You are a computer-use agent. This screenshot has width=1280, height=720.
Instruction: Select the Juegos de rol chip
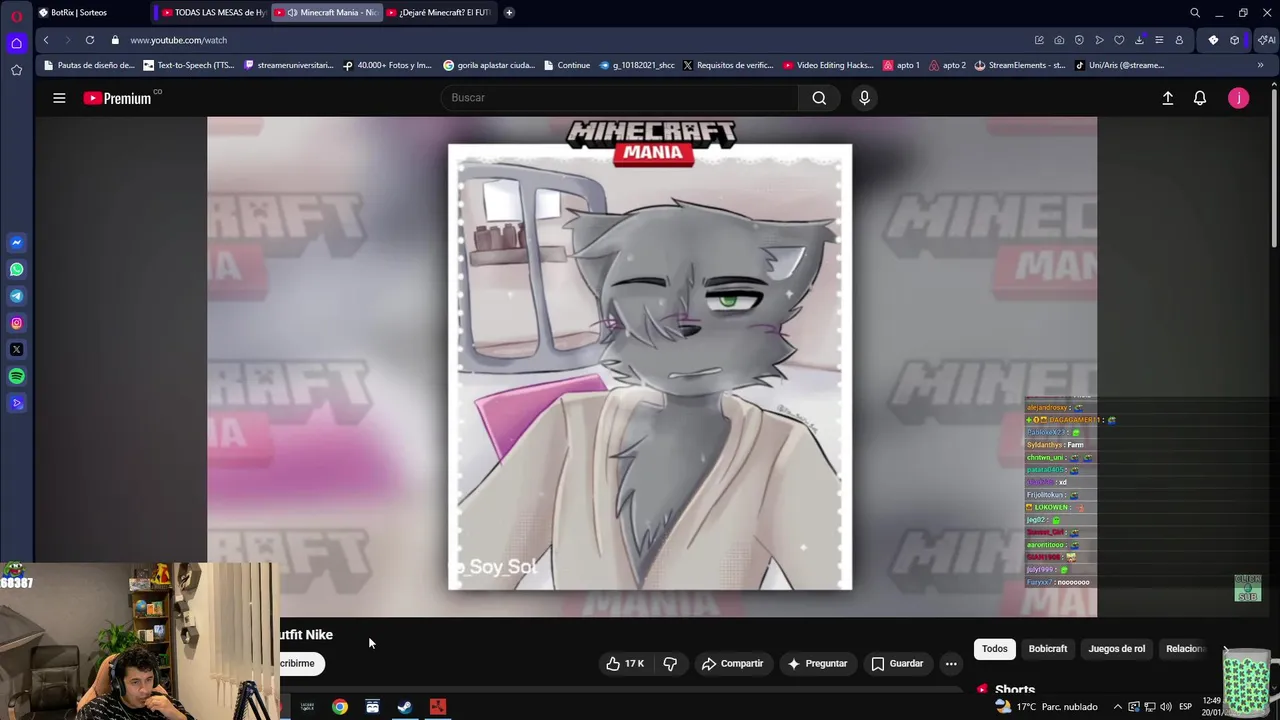1117,649
